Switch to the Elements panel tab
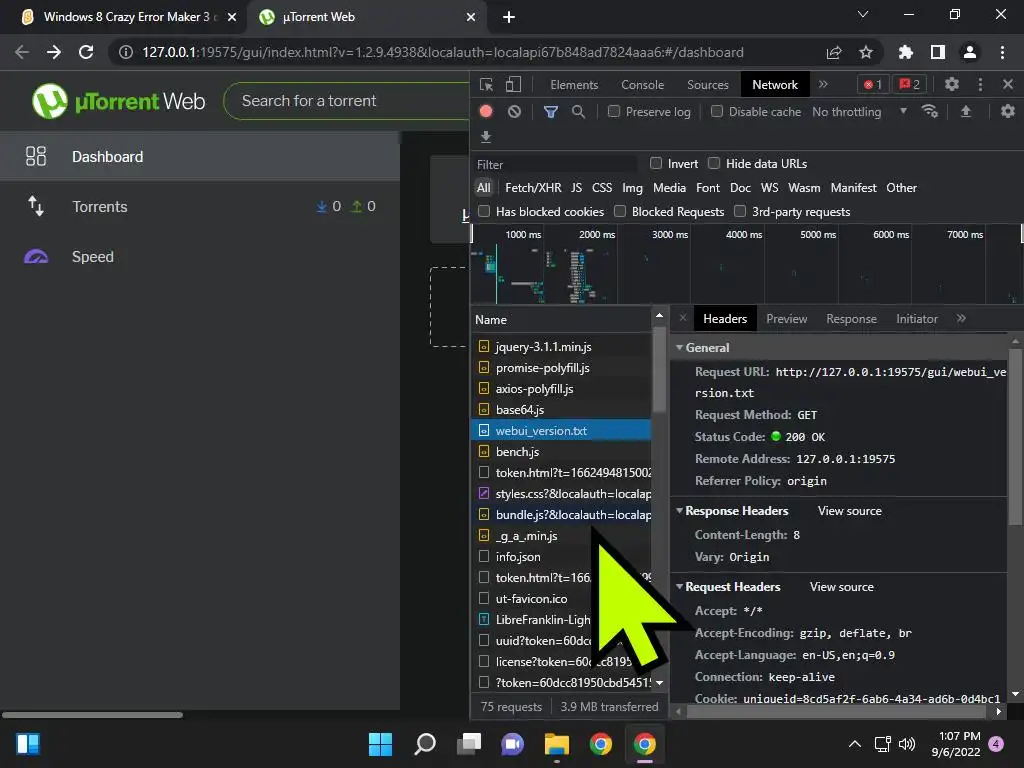1024x768 pixels. [x=574, y=85]
